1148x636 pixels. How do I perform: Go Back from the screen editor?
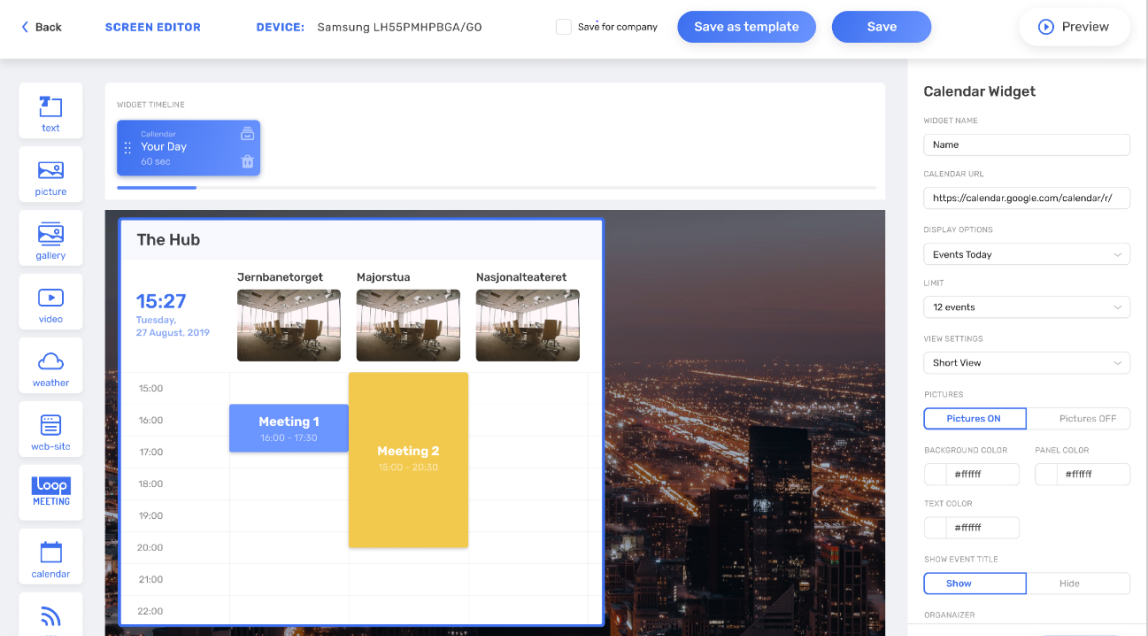point(40,27)
